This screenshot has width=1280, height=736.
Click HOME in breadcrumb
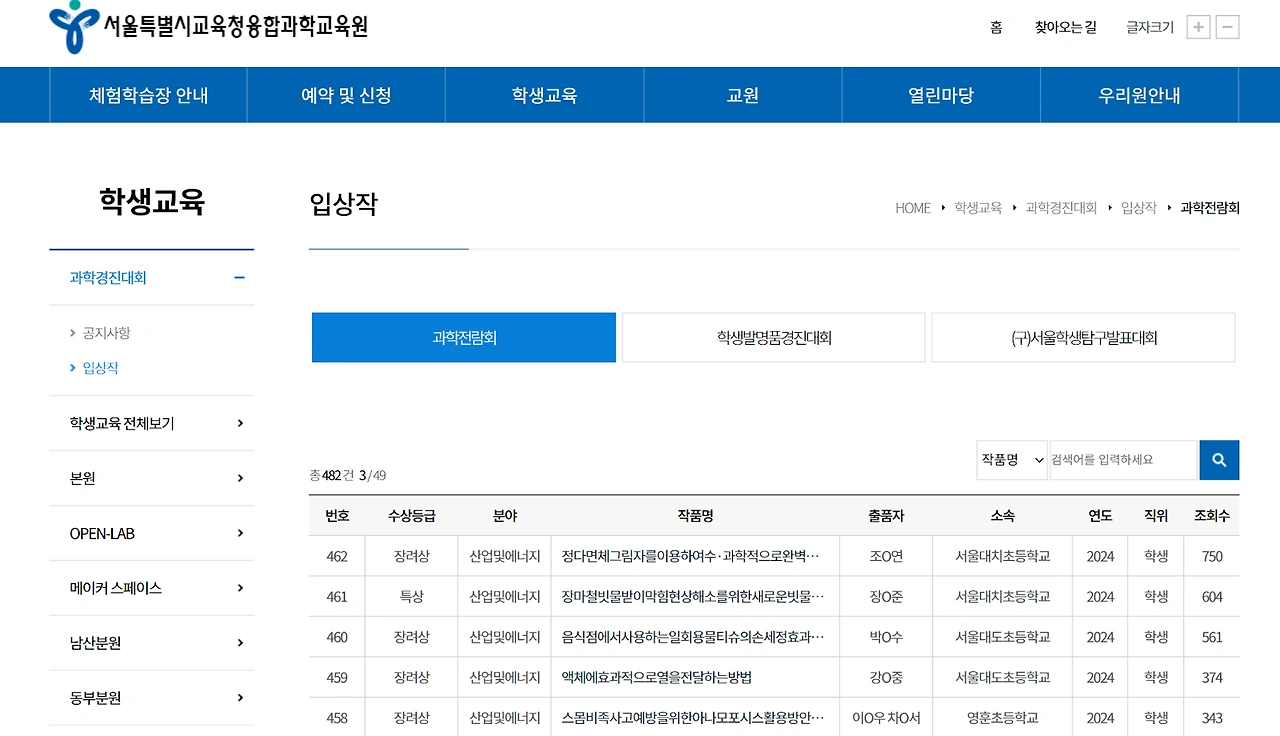pos(913,208)
